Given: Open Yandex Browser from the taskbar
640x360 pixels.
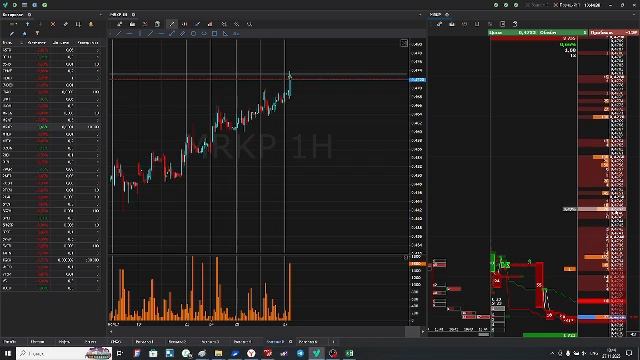Looking at the screenshot, I should pos(251,353).
